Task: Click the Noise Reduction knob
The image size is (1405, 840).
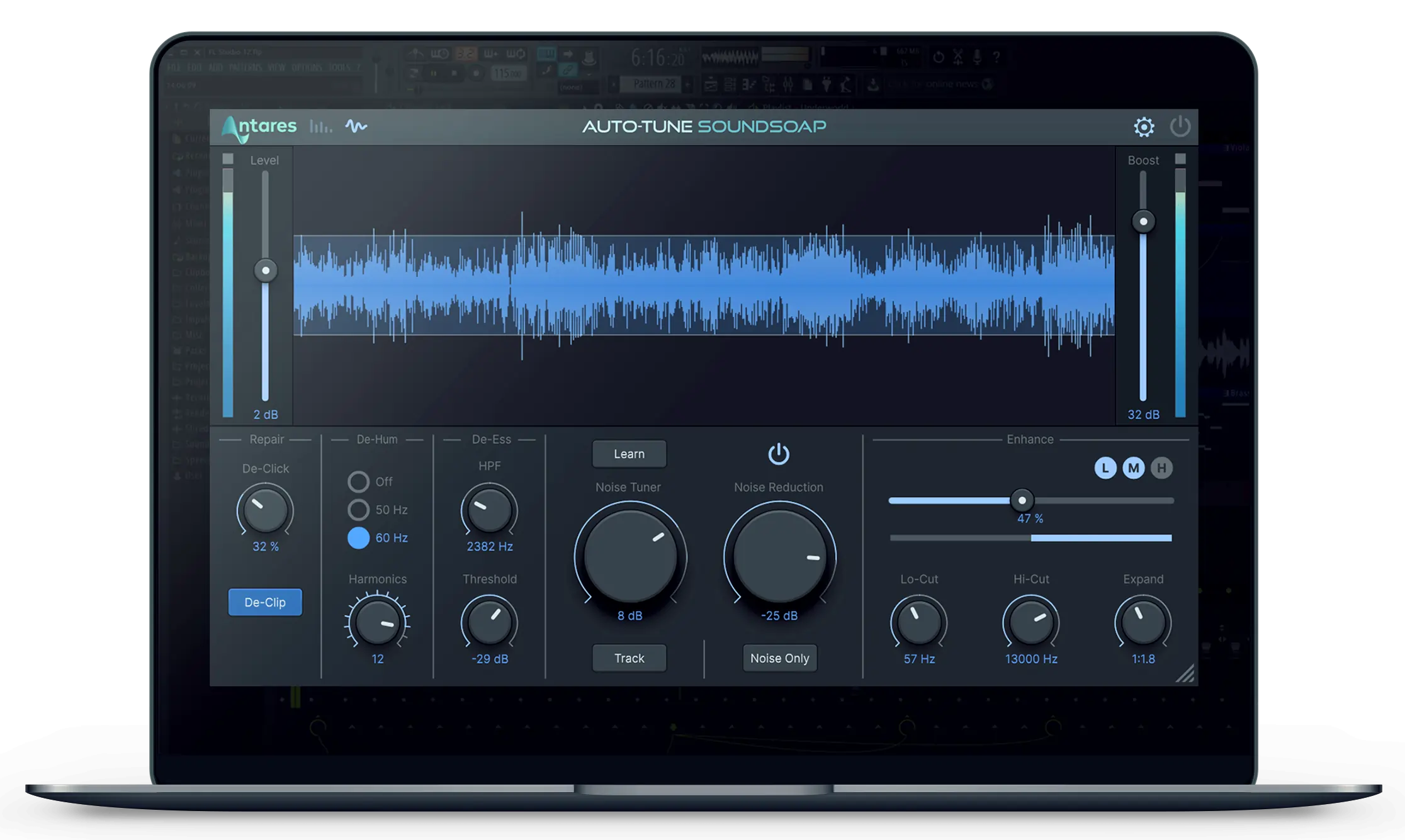Action: 779,557
